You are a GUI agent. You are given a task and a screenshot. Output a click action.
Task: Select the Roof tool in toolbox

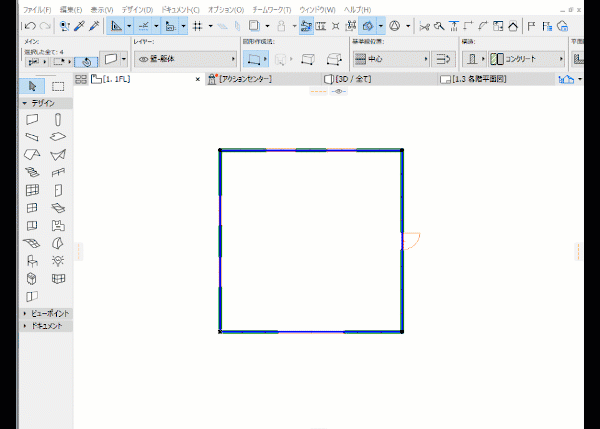point(32,155)
